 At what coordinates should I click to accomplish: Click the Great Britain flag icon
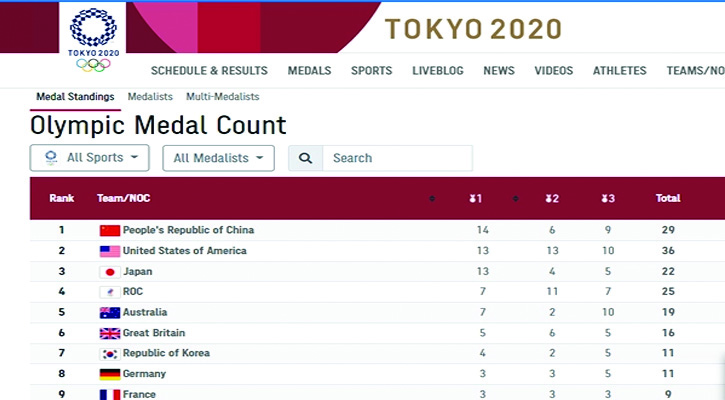[110, 333]
